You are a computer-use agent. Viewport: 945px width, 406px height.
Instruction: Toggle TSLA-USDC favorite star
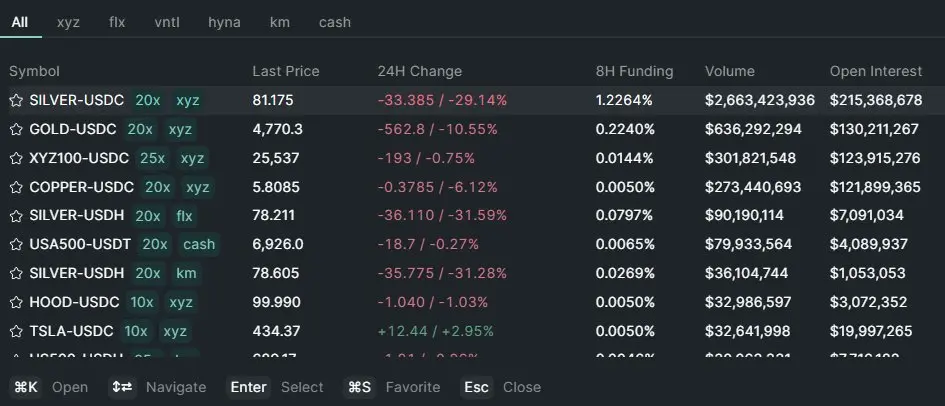16,331
